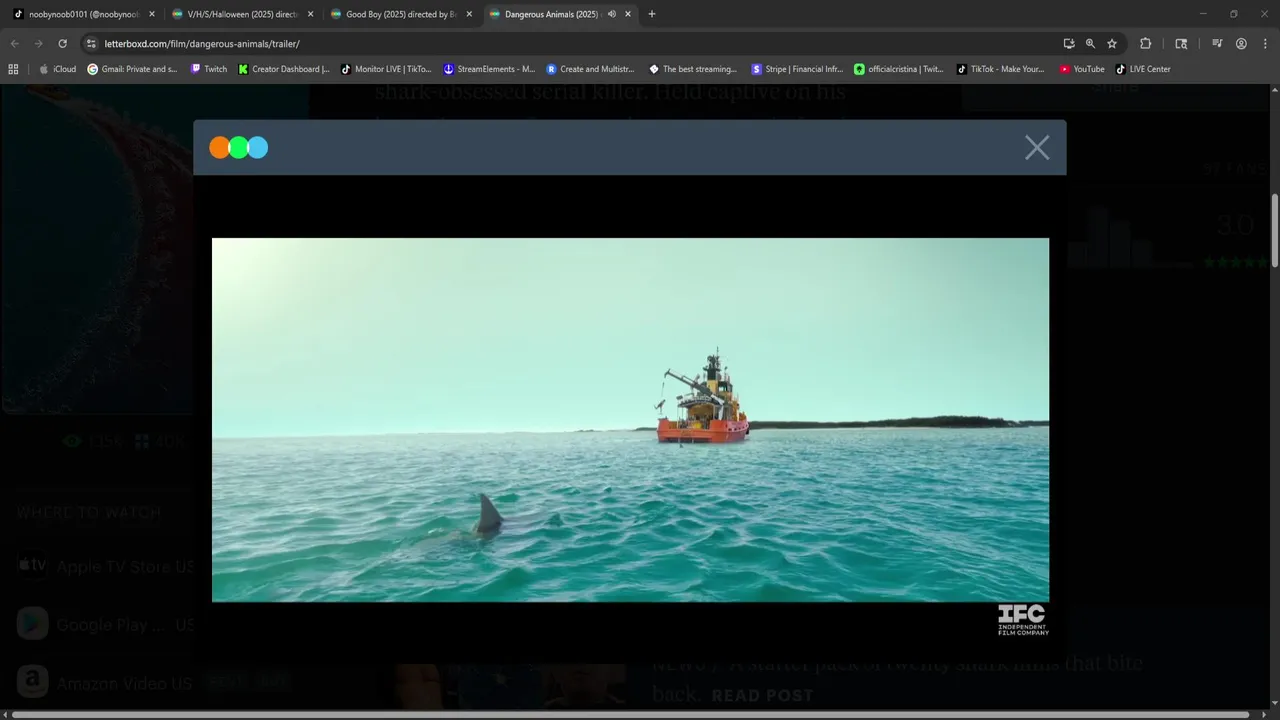Open the Twitch bookmark
Screen dimensions: 1280x720
click(209, 69)
